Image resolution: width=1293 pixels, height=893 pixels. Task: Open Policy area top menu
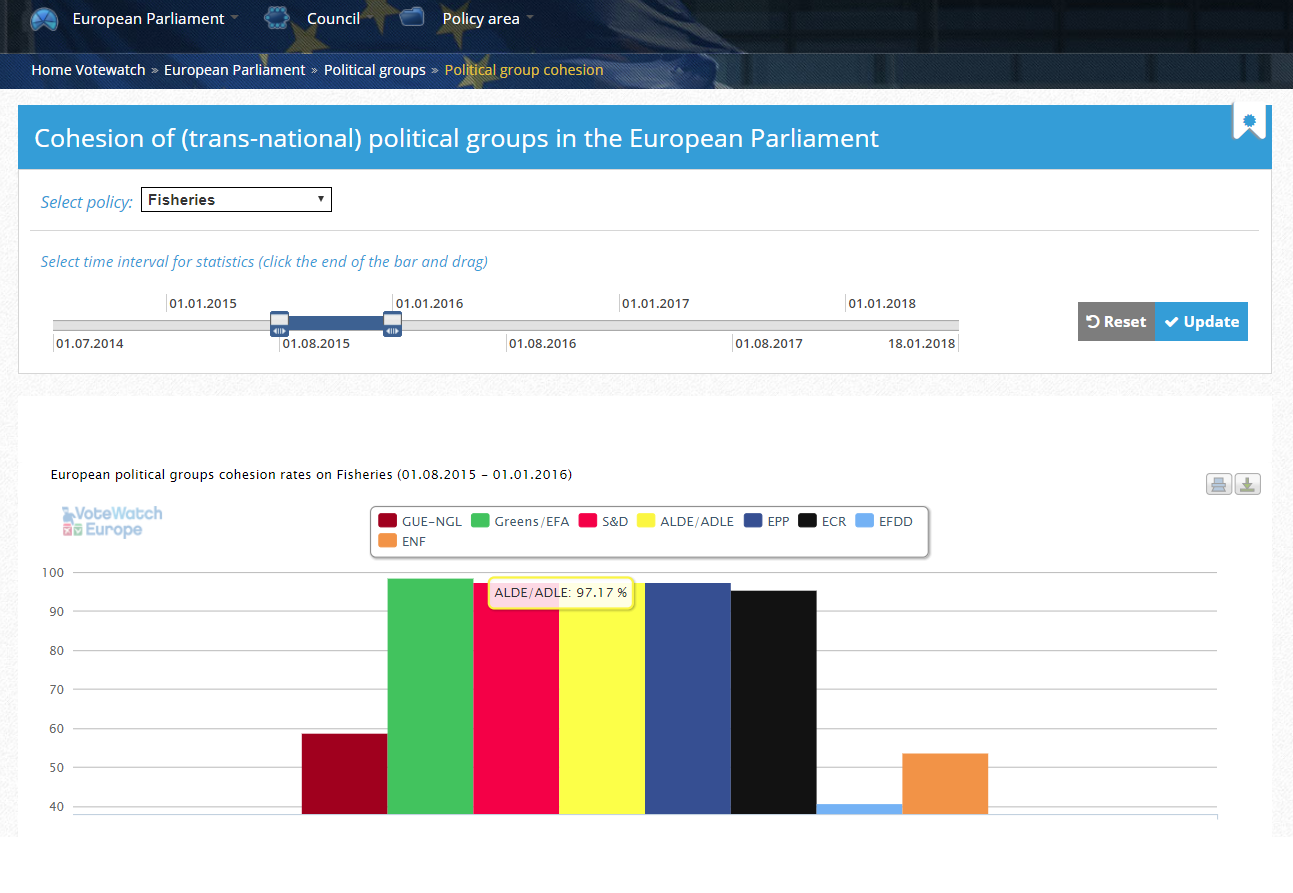pyautogui.click(x=481, y=19)
